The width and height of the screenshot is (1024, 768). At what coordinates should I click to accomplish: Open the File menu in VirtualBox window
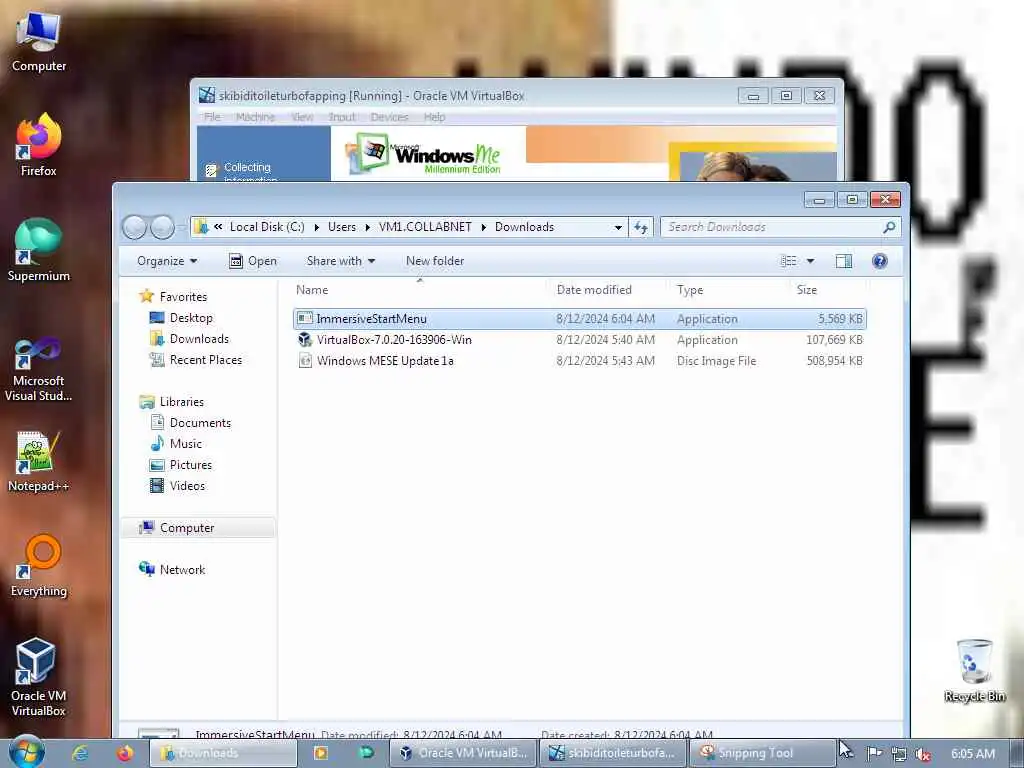[212, 117]
